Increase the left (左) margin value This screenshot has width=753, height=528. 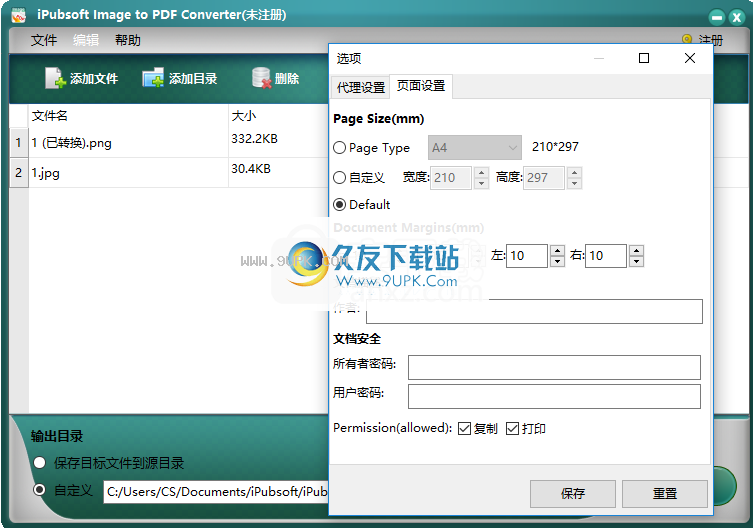(557, 250)
